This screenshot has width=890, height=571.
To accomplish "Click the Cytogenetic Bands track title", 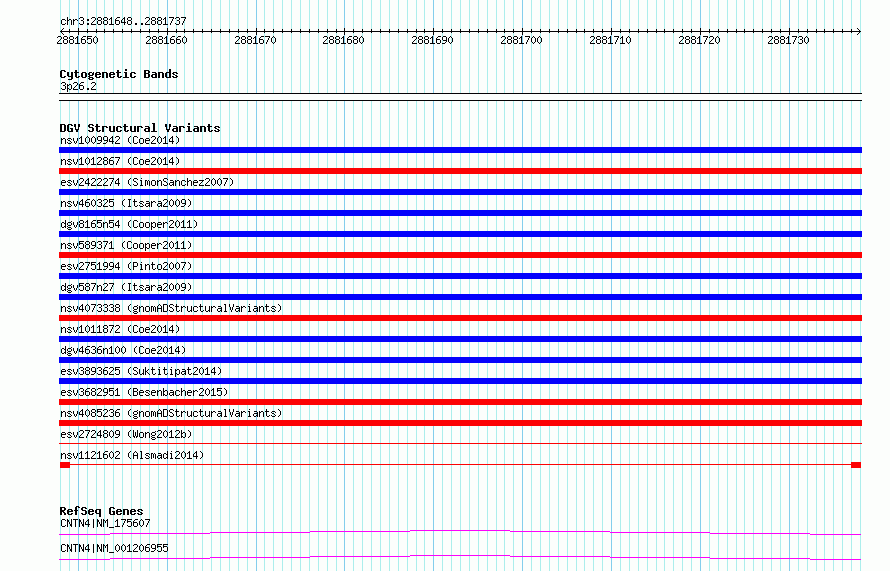I will [119, 74].
